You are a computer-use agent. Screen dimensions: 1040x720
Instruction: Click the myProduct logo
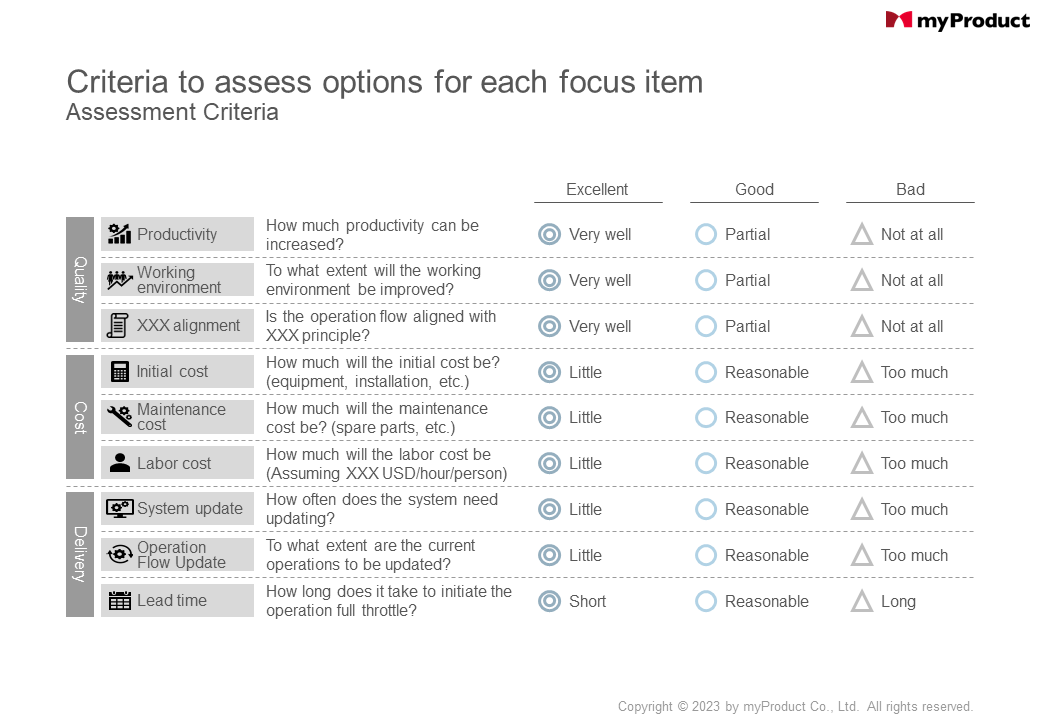click(x=957, y=21)
